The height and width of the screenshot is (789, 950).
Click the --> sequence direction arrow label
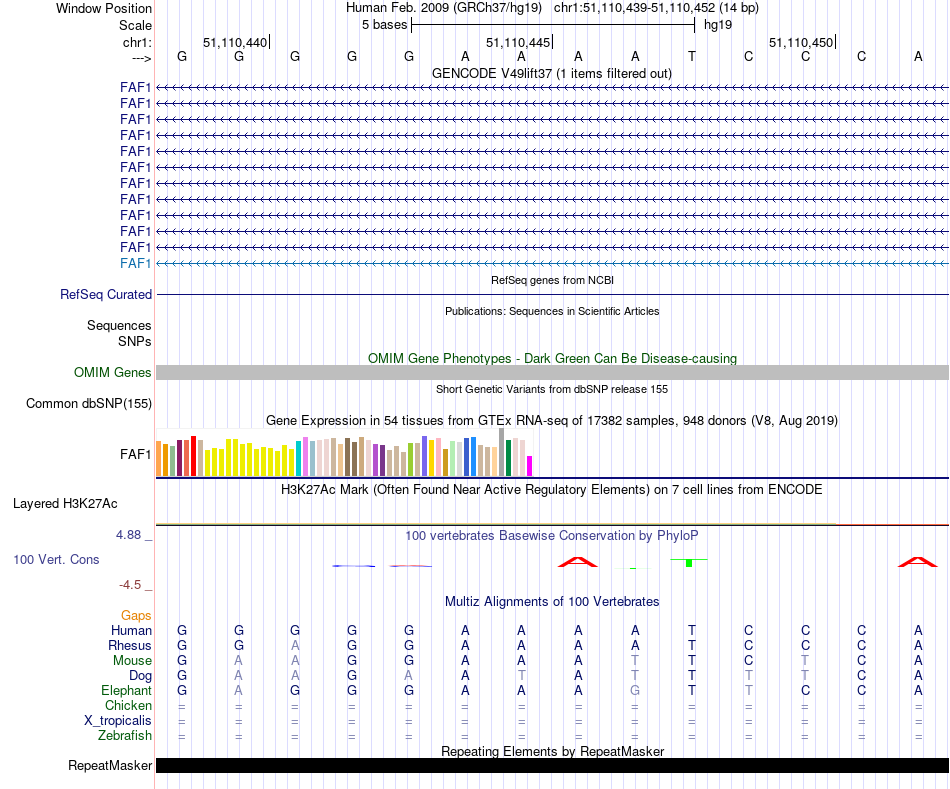tap(142, 58)
